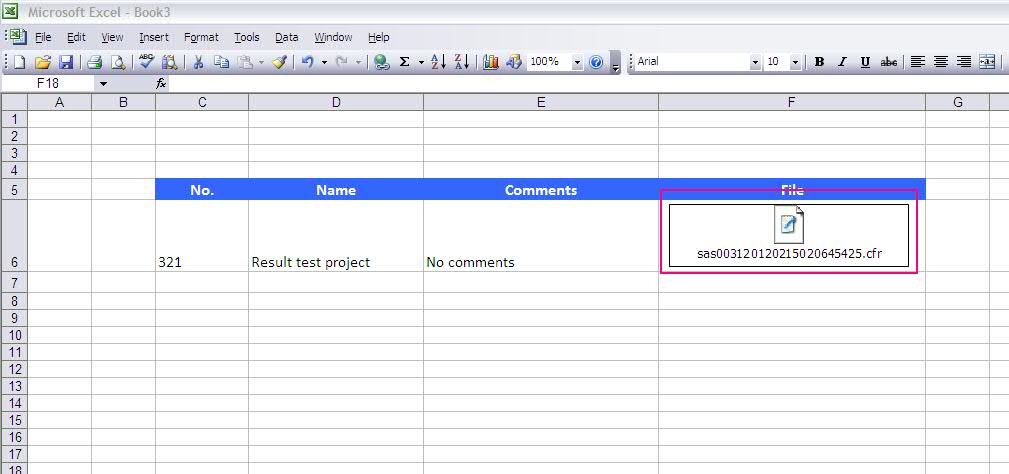Launch the Chart Wizard icon
Screen dimensions: 1009x474
(490, 62)
